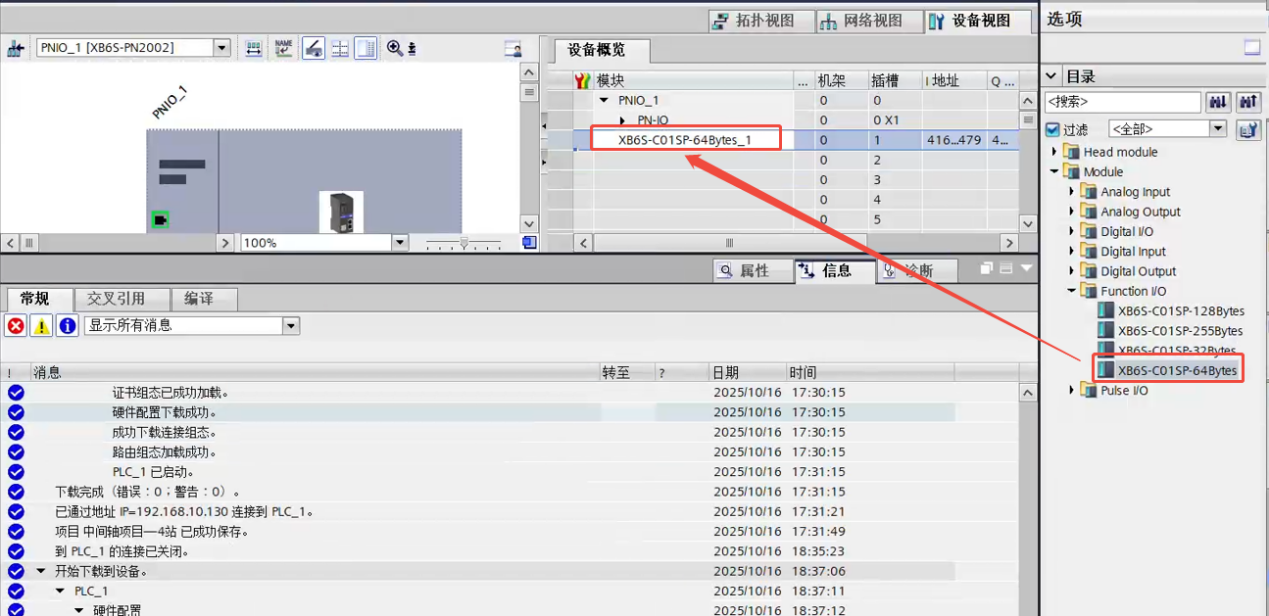Click search upward icon in catalog
1269x616 pixels.
(1248, 102)
